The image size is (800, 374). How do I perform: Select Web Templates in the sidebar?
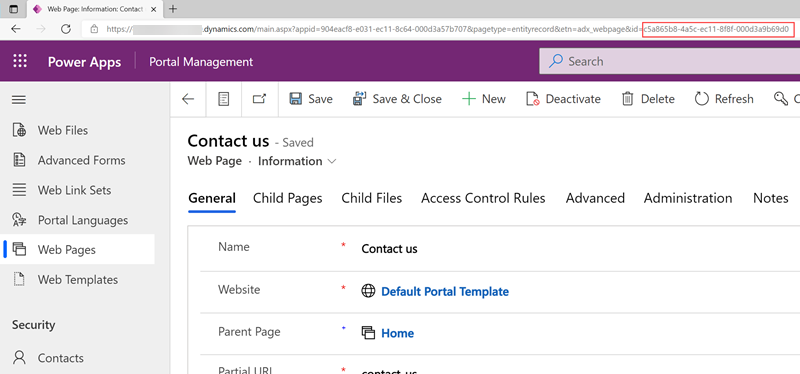pyautogui.click(x=77, y=280)
